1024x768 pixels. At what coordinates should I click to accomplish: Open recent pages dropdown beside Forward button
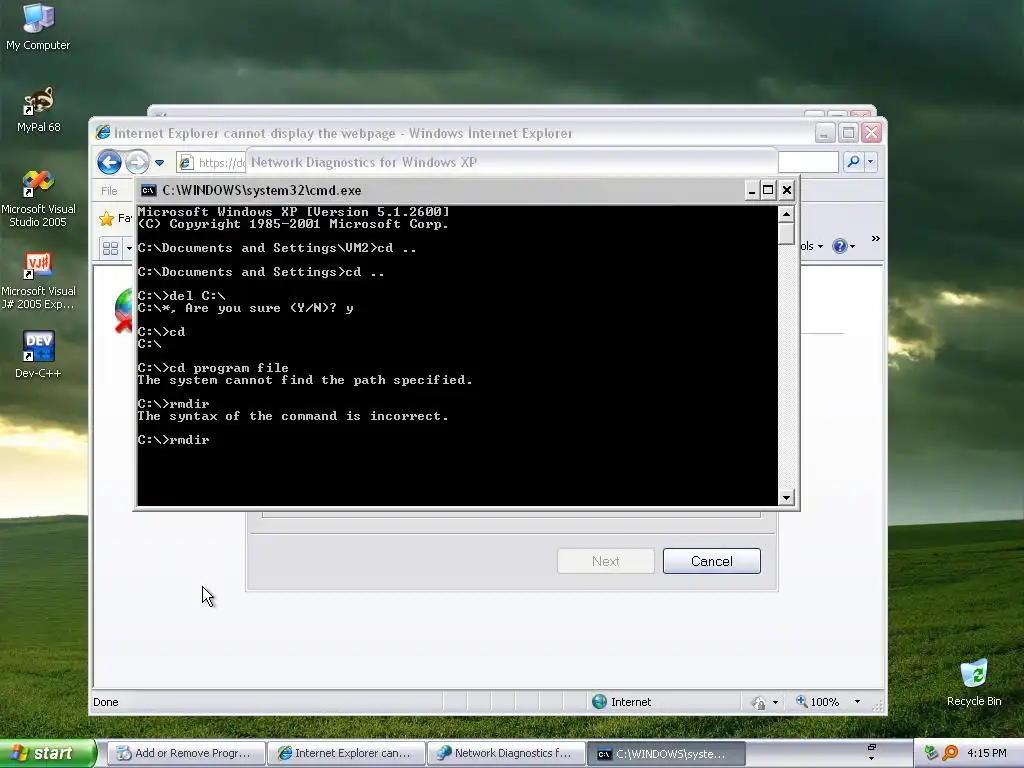159,163
